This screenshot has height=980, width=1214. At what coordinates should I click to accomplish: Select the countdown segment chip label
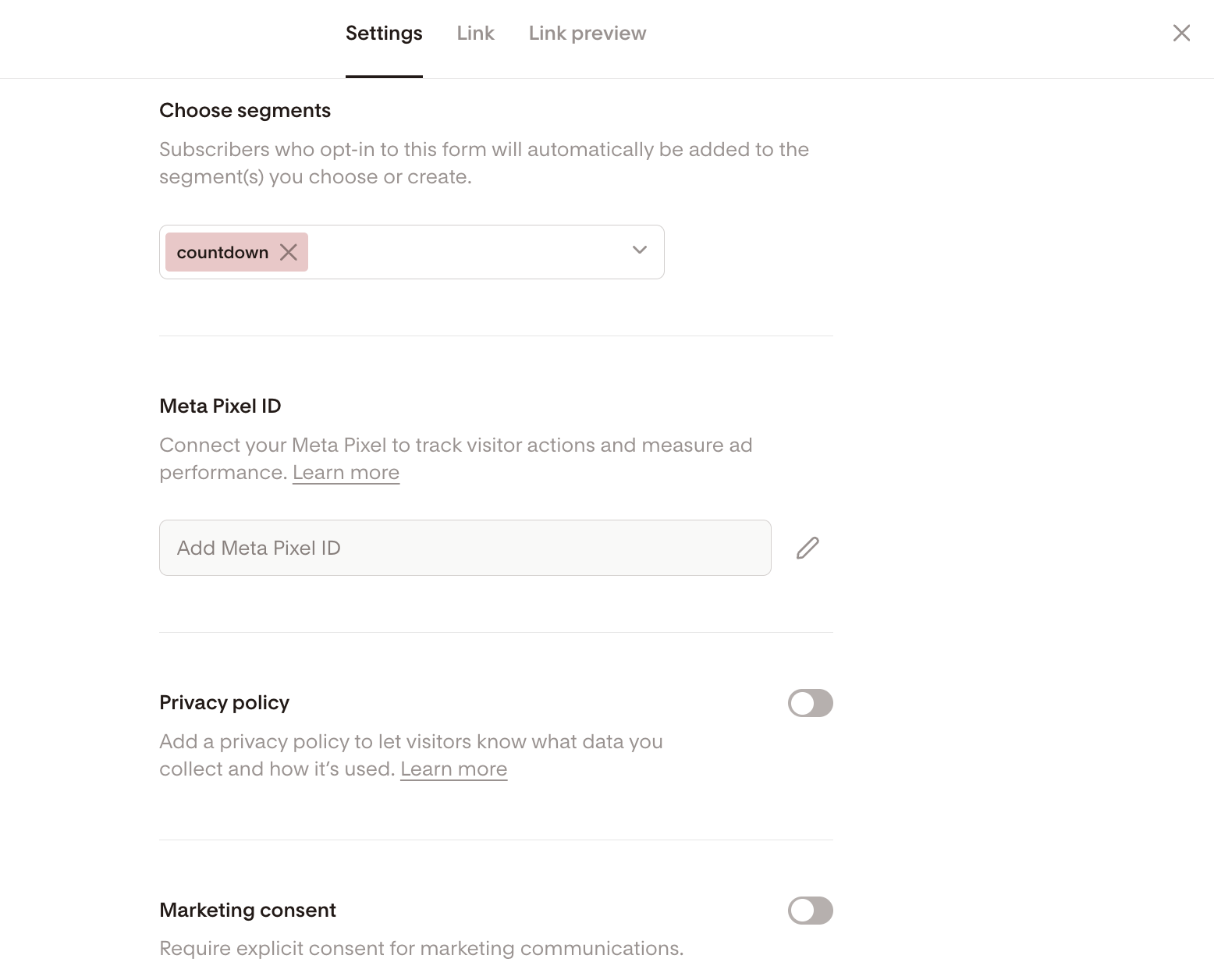coord(222,253)
